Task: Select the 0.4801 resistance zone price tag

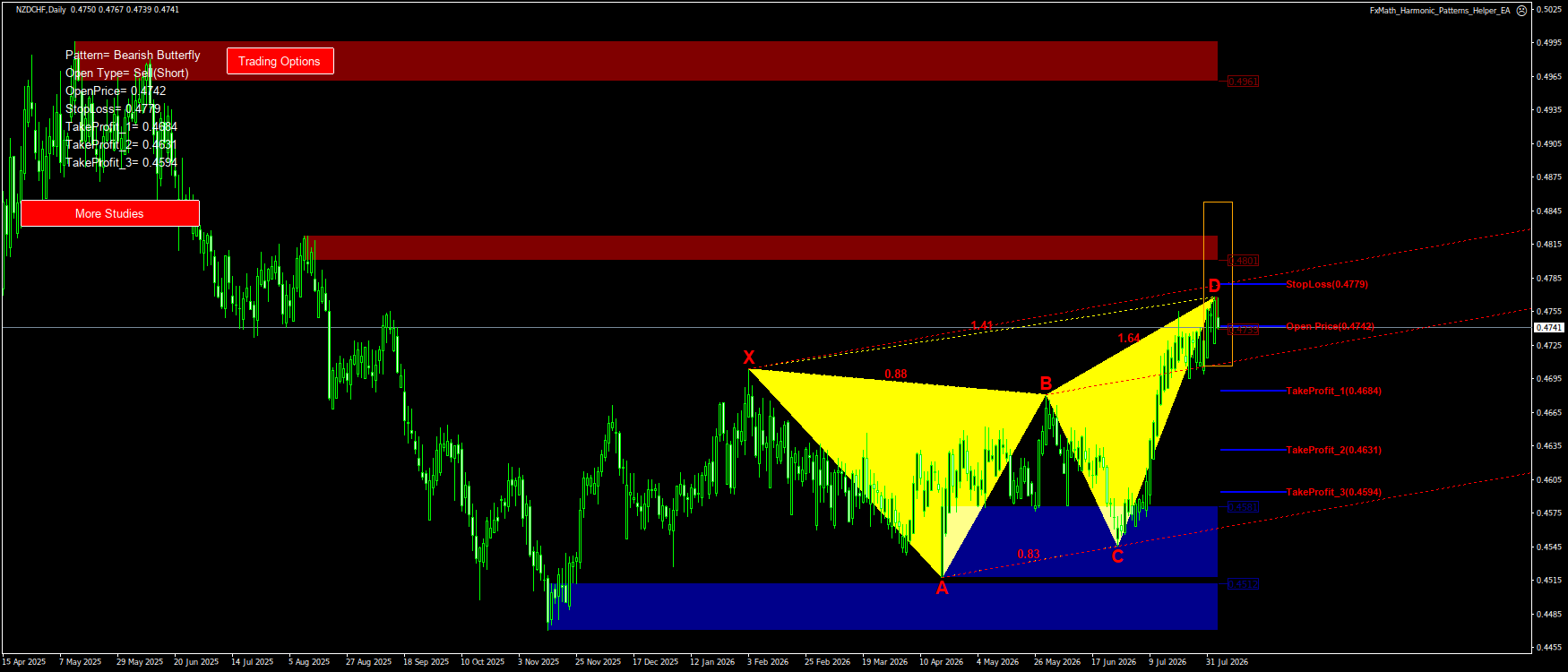Action: pyautogui.click(x=1244, y=261)
